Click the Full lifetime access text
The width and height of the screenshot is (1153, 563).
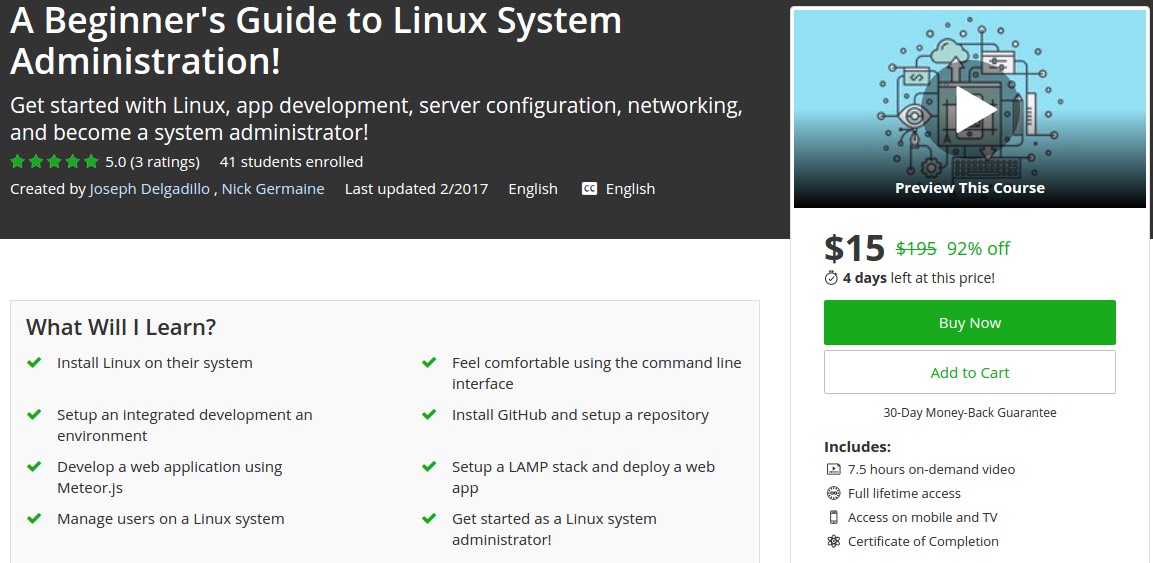904,493
